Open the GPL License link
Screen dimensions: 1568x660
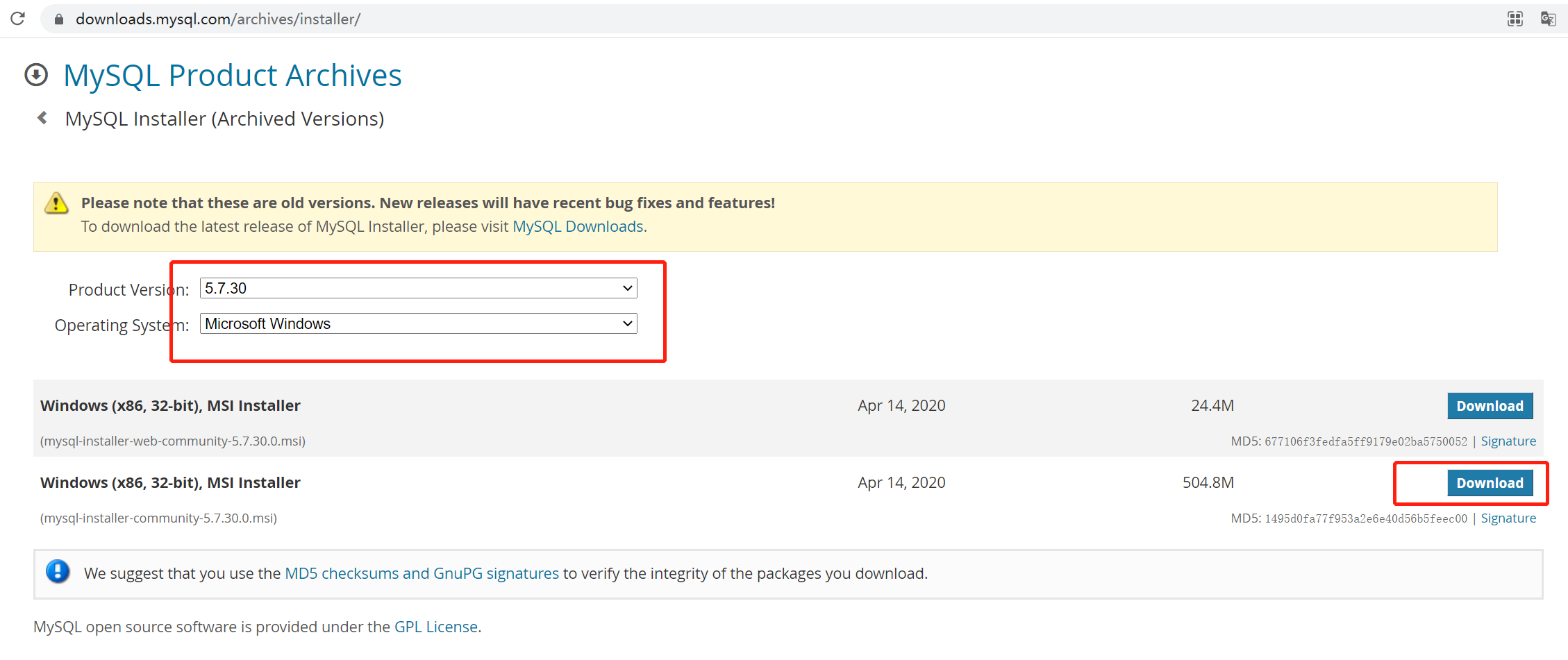436,627
